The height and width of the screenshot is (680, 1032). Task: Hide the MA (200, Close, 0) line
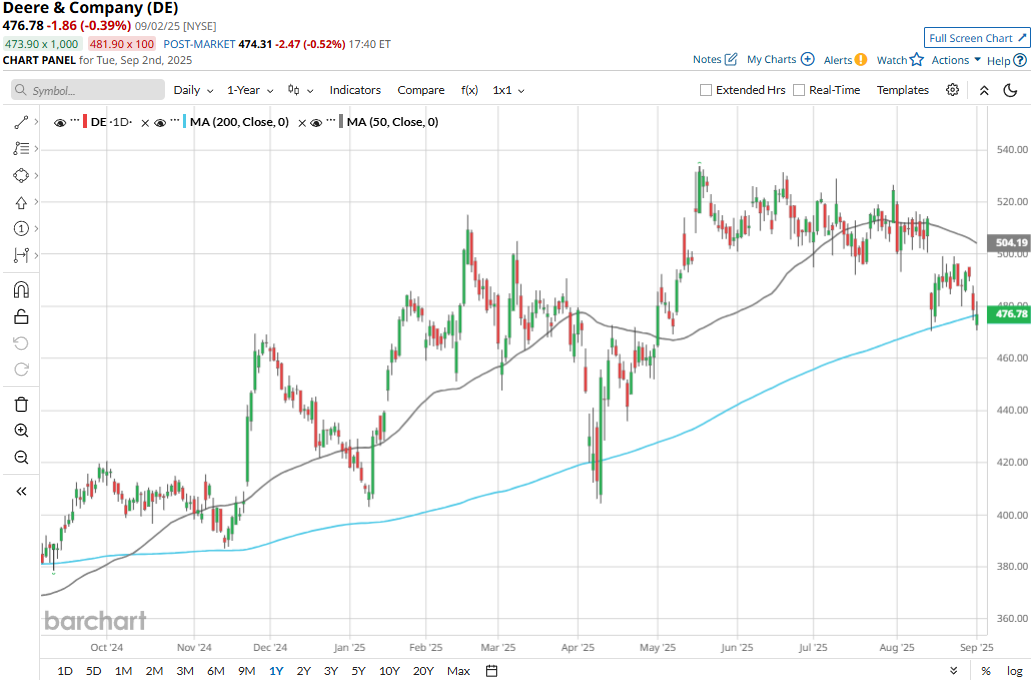pos(159,122)
